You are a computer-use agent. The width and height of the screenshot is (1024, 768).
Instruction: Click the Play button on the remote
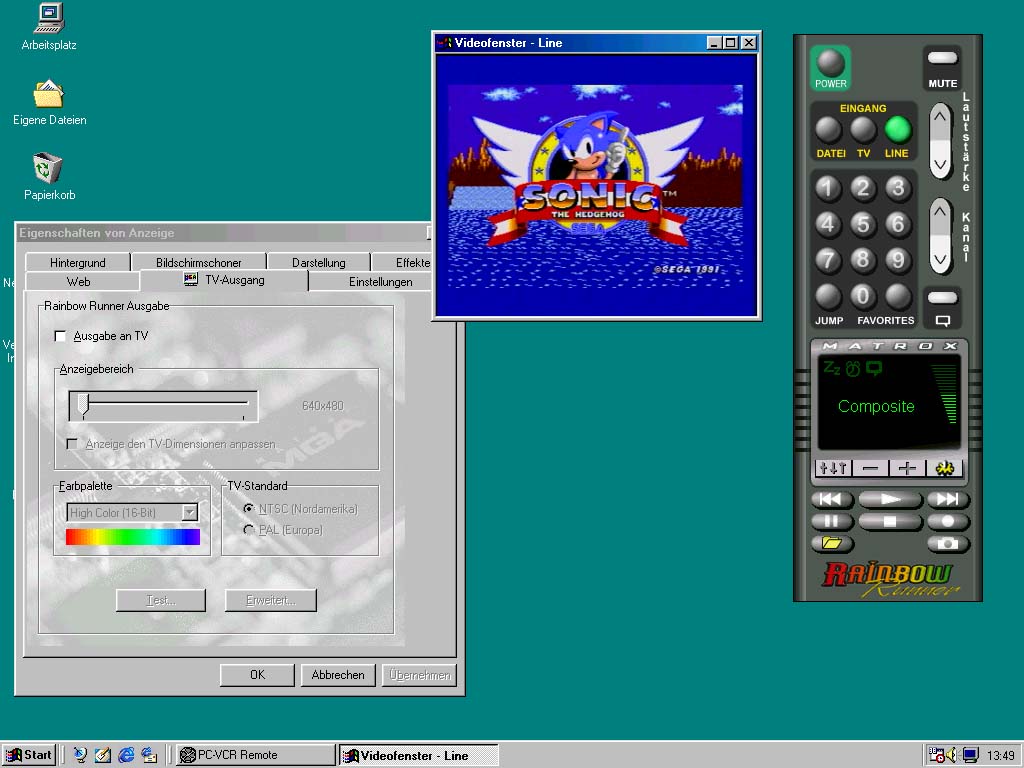point(889,500)
